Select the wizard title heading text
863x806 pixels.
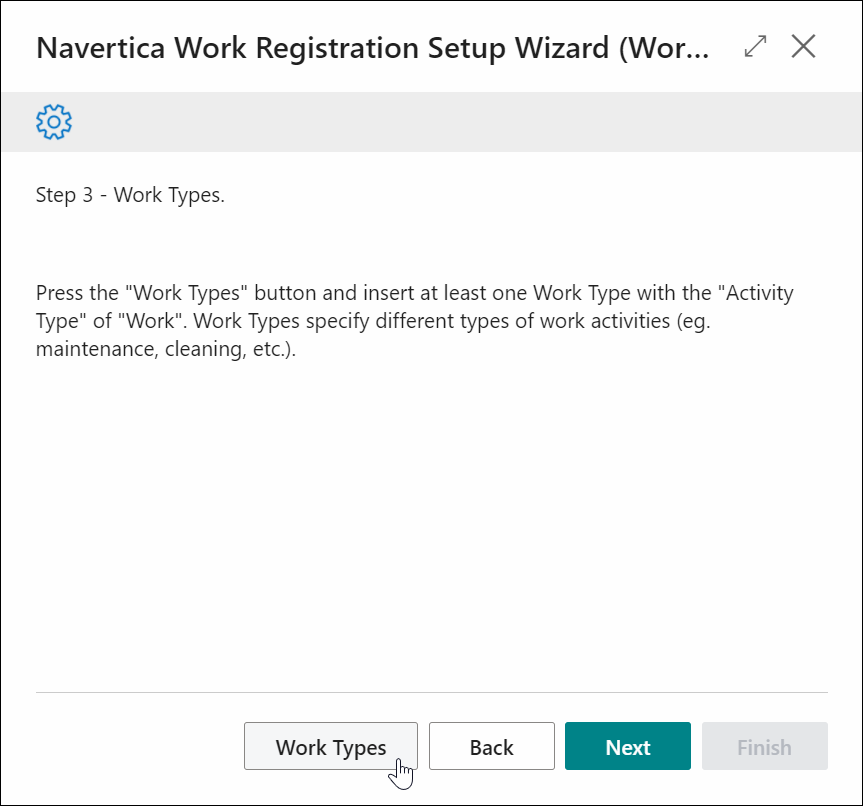point(373,48)
